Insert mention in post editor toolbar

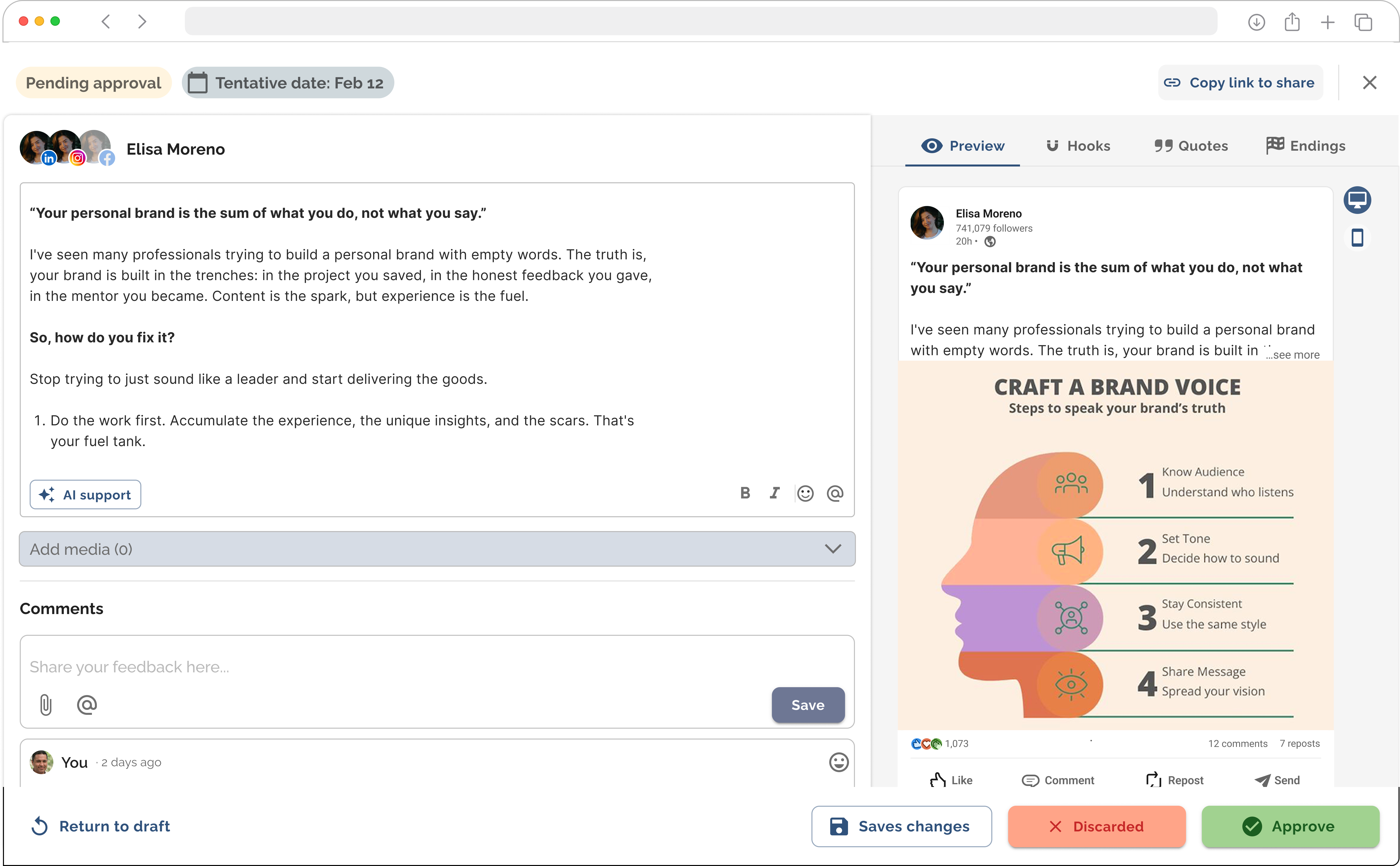(x=835, y=493)
